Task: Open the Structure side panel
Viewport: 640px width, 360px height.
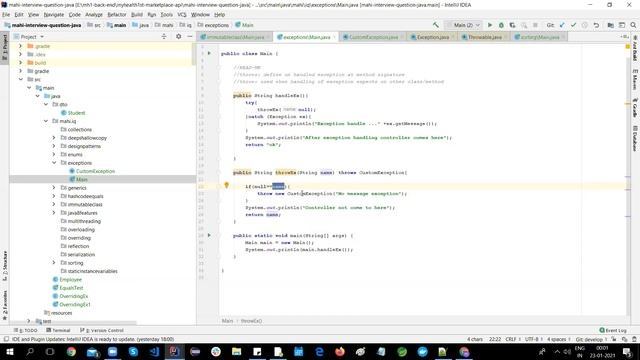Action: tap(4, 266)
